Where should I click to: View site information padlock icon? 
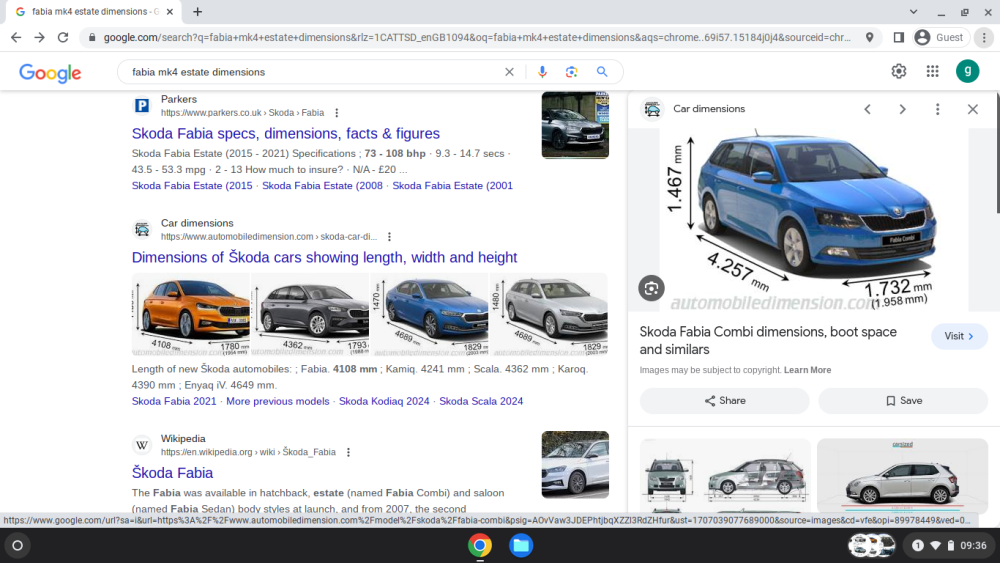pos(92,38)
